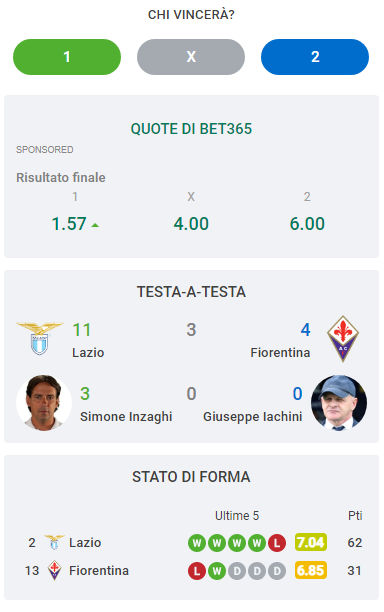Select the 4.00 draw odds
384x612 pixels.
[x=191, y=224]
